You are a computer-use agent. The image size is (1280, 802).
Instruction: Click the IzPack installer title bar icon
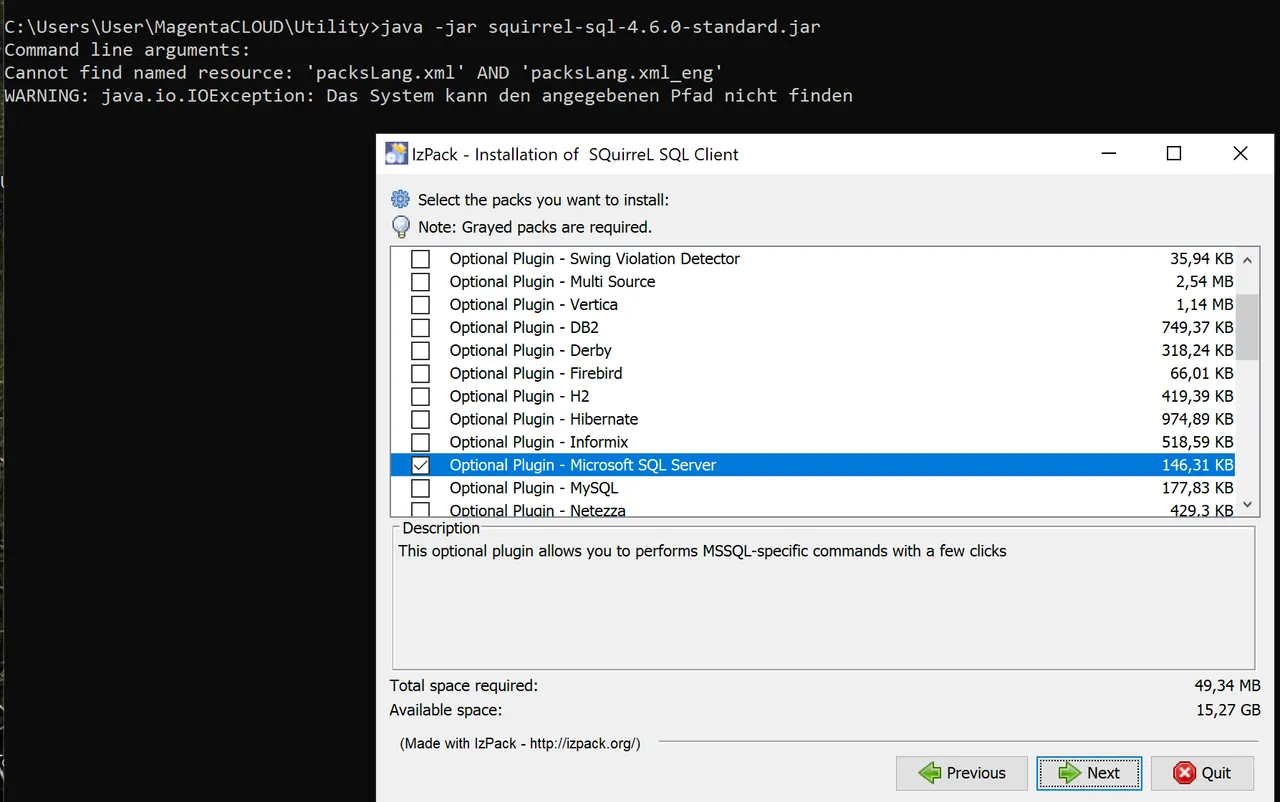396,154
